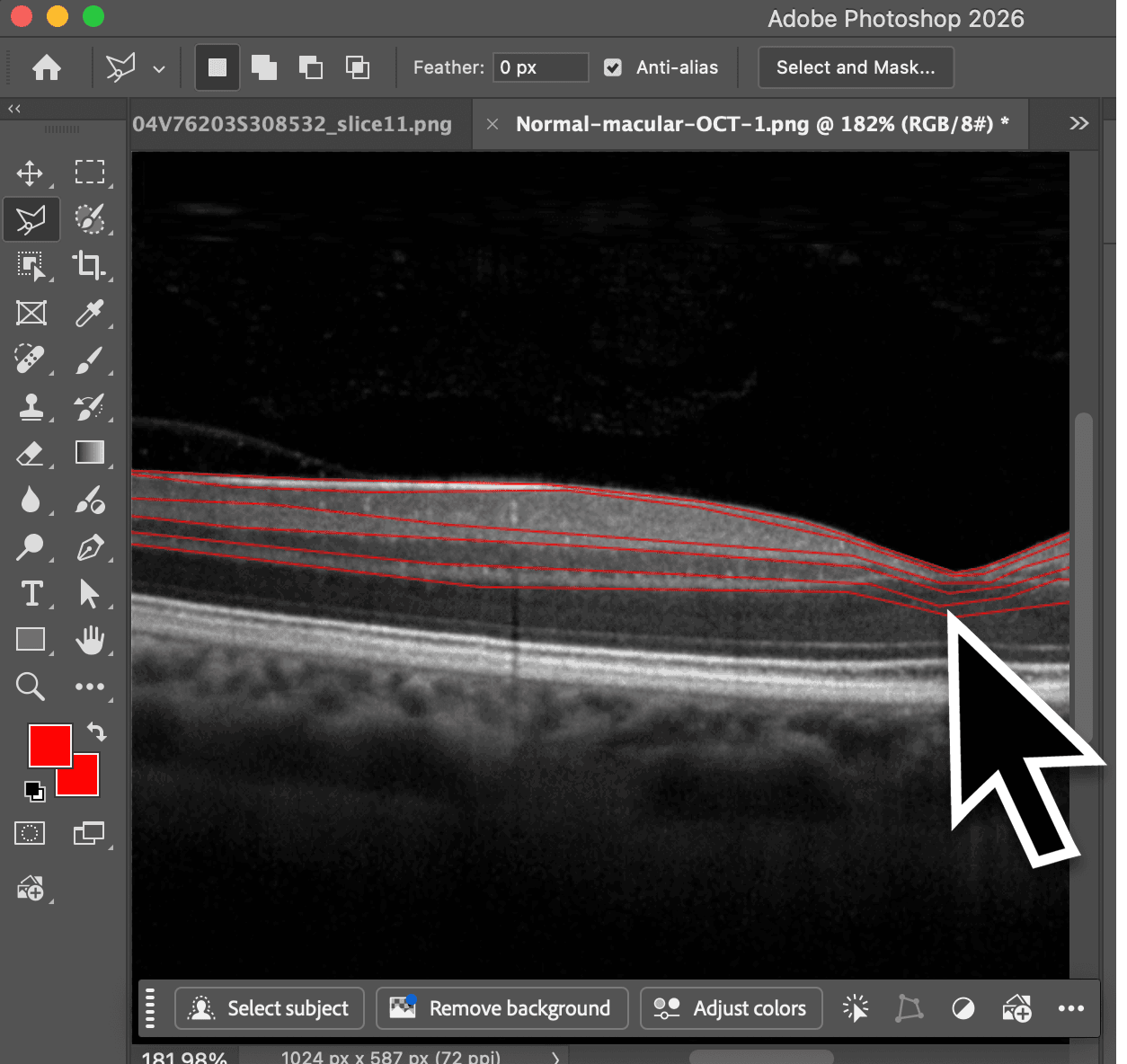Select the Crop tool
Screen dimensions: 1127x1064
tap(90, 266)
